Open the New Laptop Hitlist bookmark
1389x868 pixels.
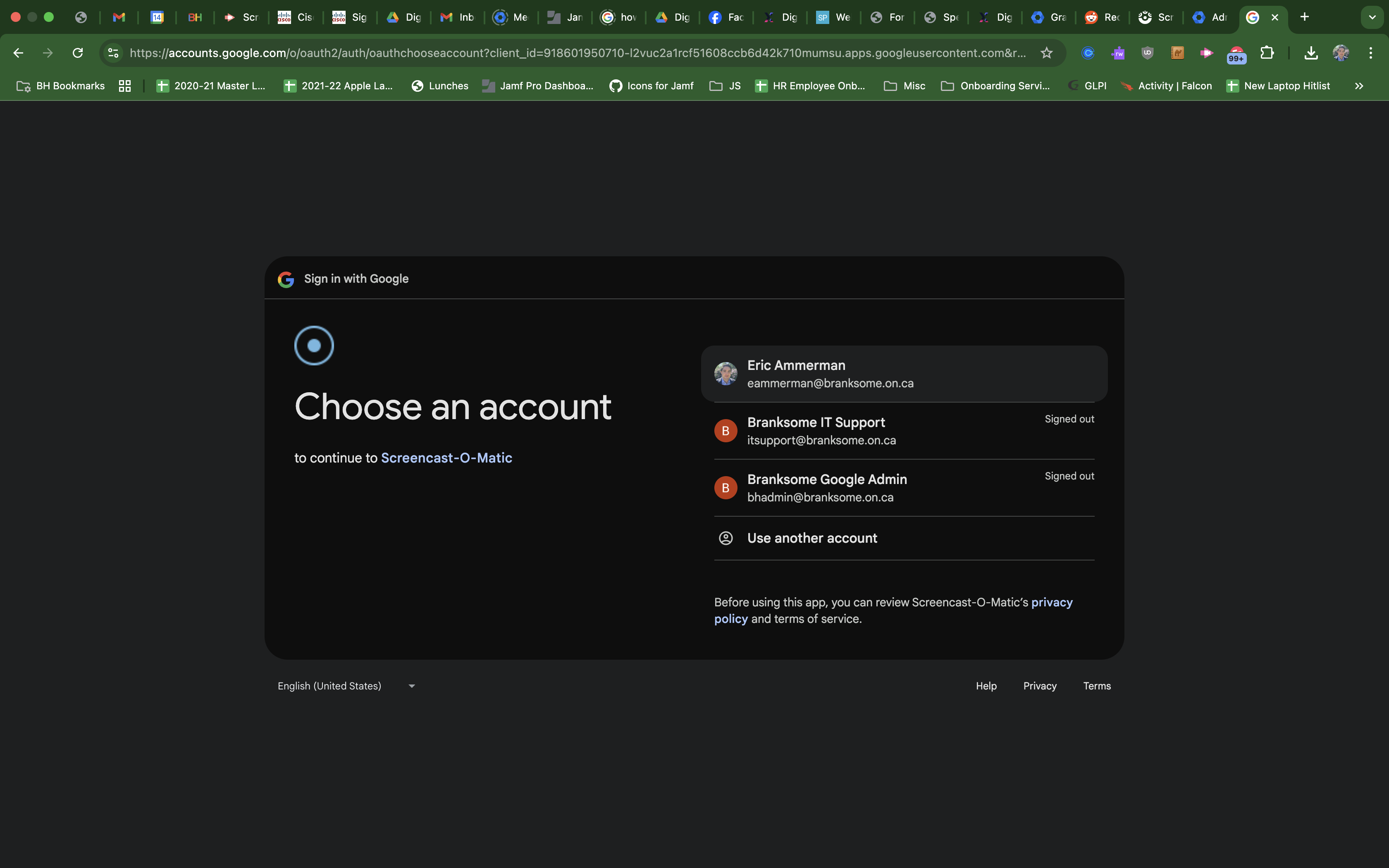tap(1278, 86)
